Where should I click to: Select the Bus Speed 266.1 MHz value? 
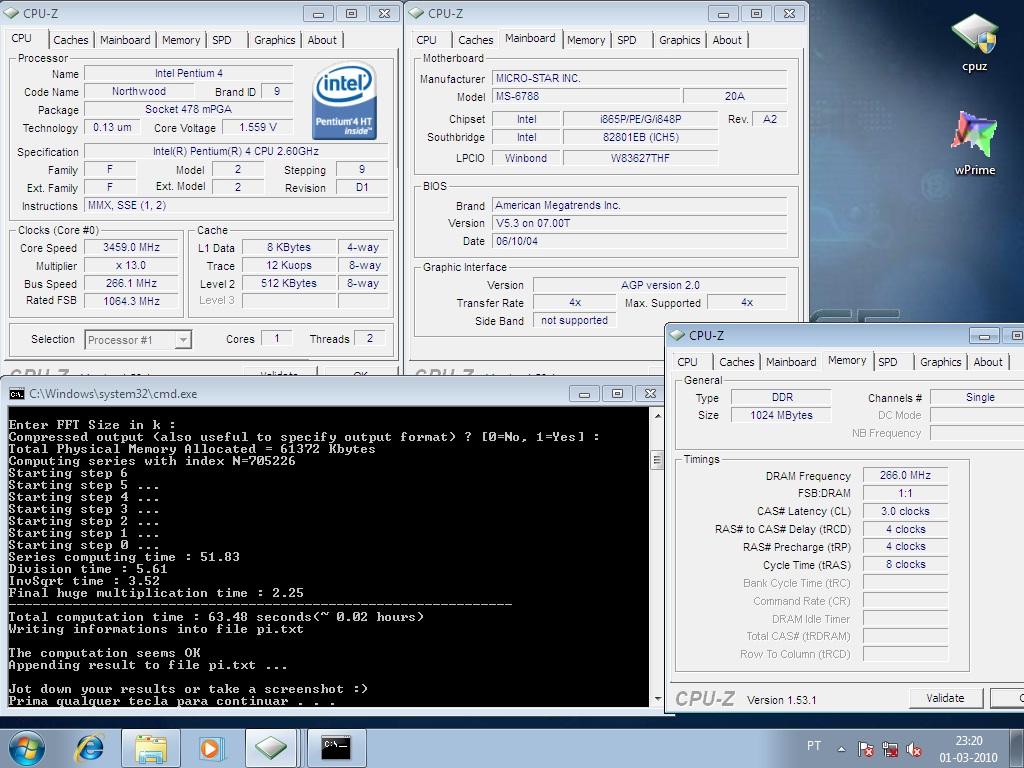131,283
